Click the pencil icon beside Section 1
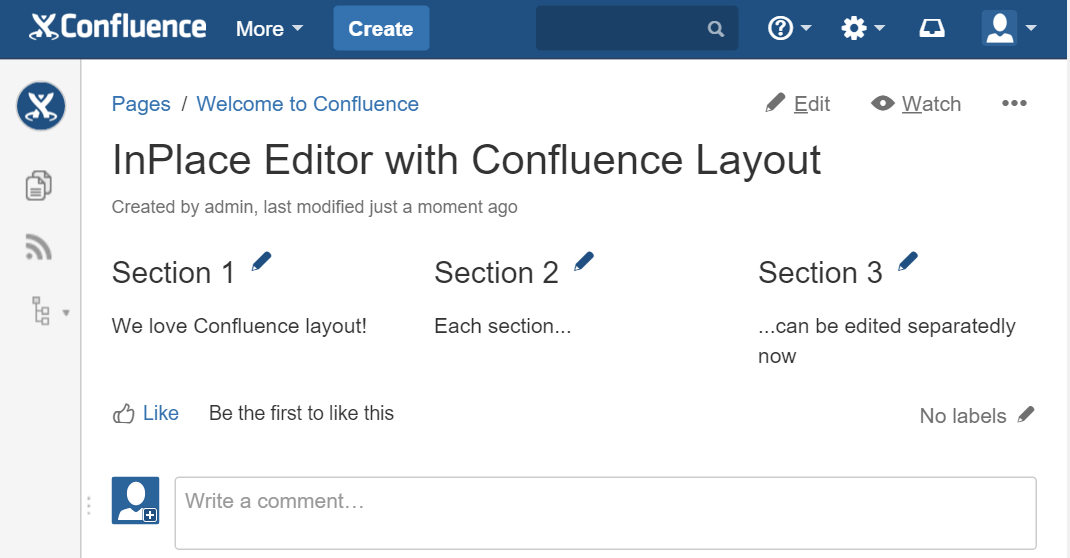The height and width of the screenshot is (558, 1070). (261, 262)
